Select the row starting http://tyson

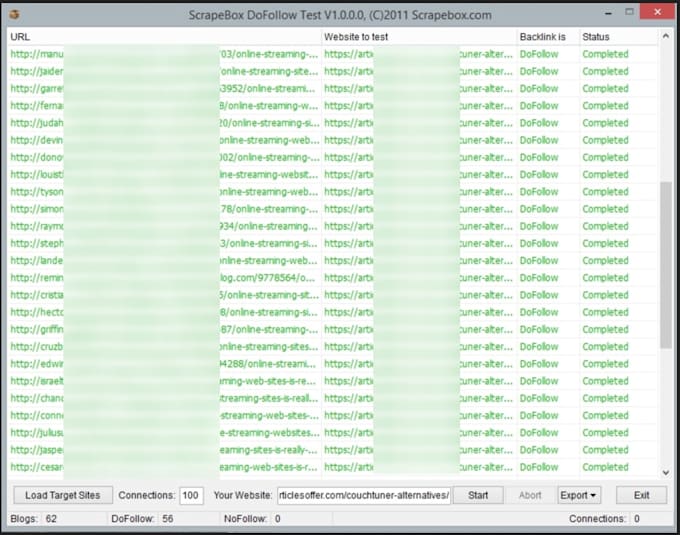[333, 192]
